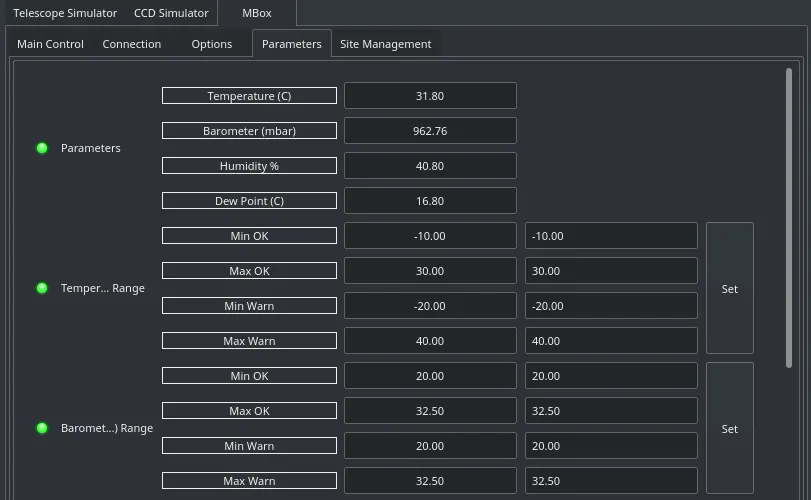The height and width of the screenshot is (500, 811).
Task: Open the Site Management tab
Action: [385, 44]
